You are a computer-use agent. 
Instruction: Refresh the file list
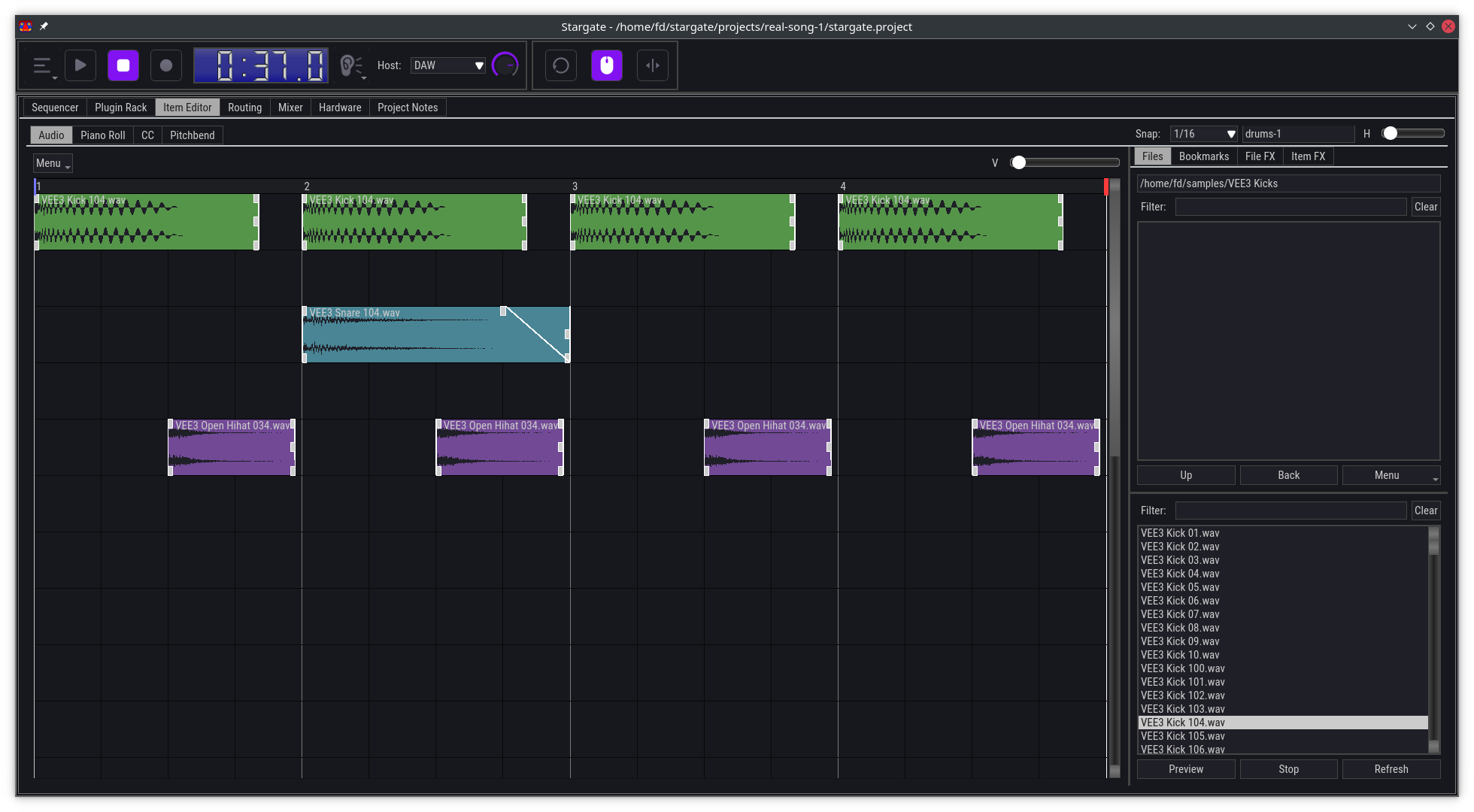tap(1391, 769)
